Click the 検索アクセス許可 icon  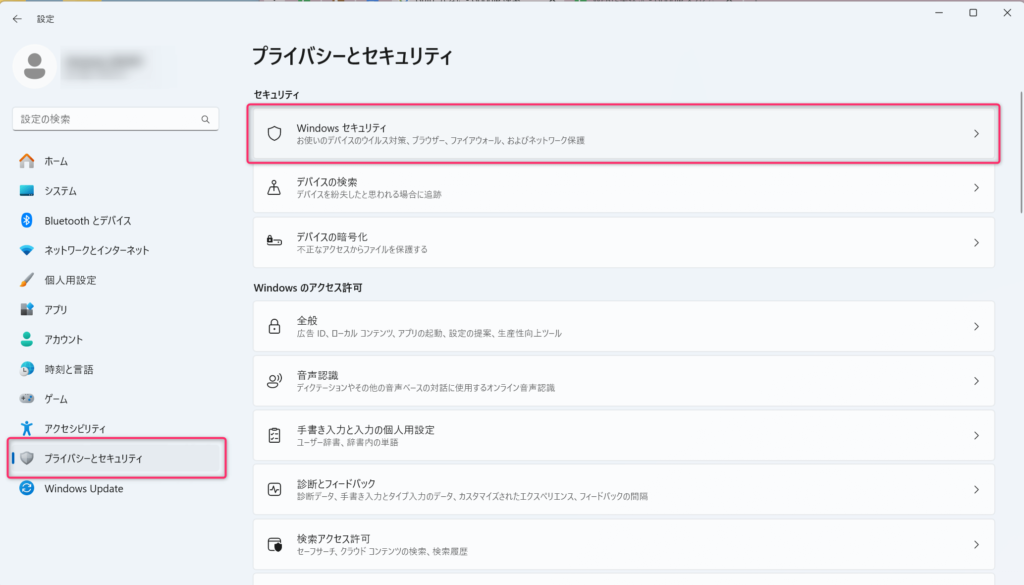coord(274,545)
